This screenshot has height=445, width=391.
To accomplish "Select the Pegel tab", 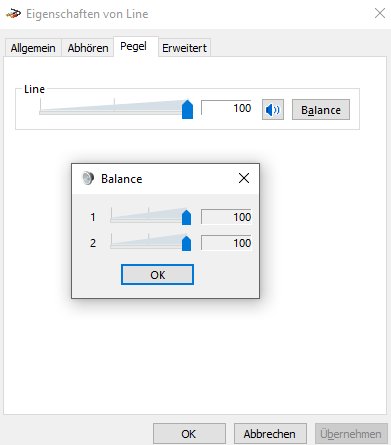I will 133,46.
